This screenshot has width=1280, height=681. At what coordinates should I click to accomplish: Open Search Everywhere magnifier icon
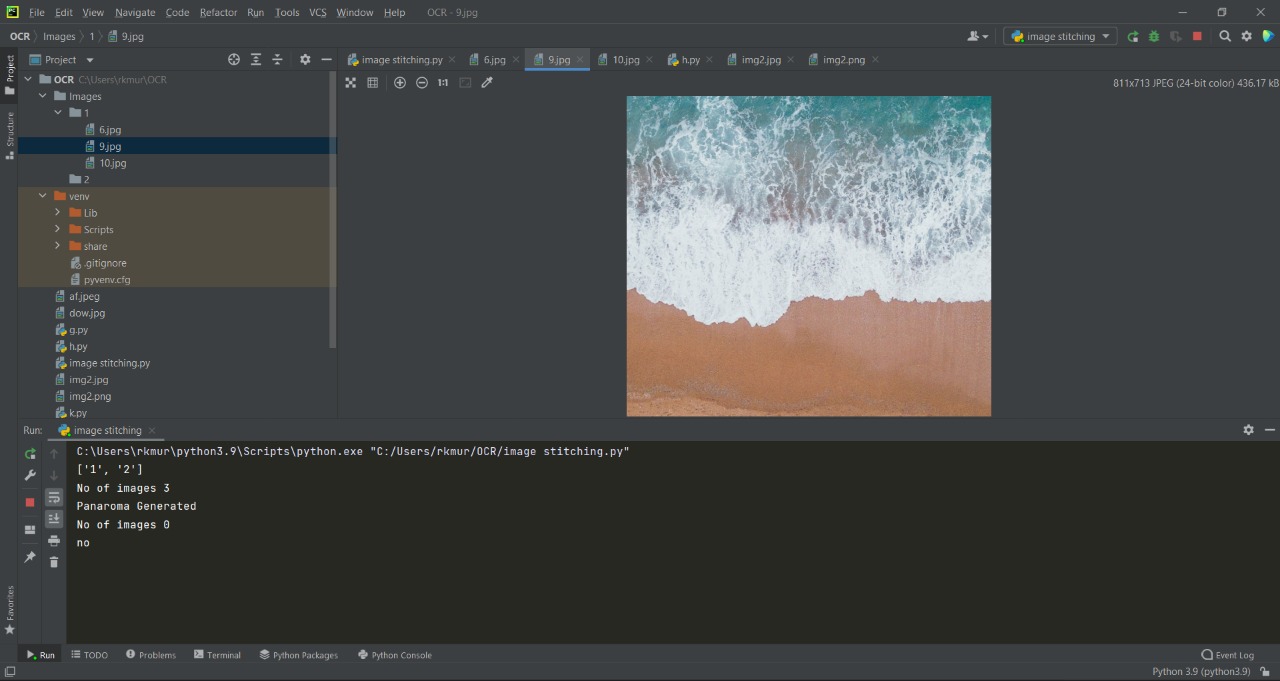click(1225, 36)
